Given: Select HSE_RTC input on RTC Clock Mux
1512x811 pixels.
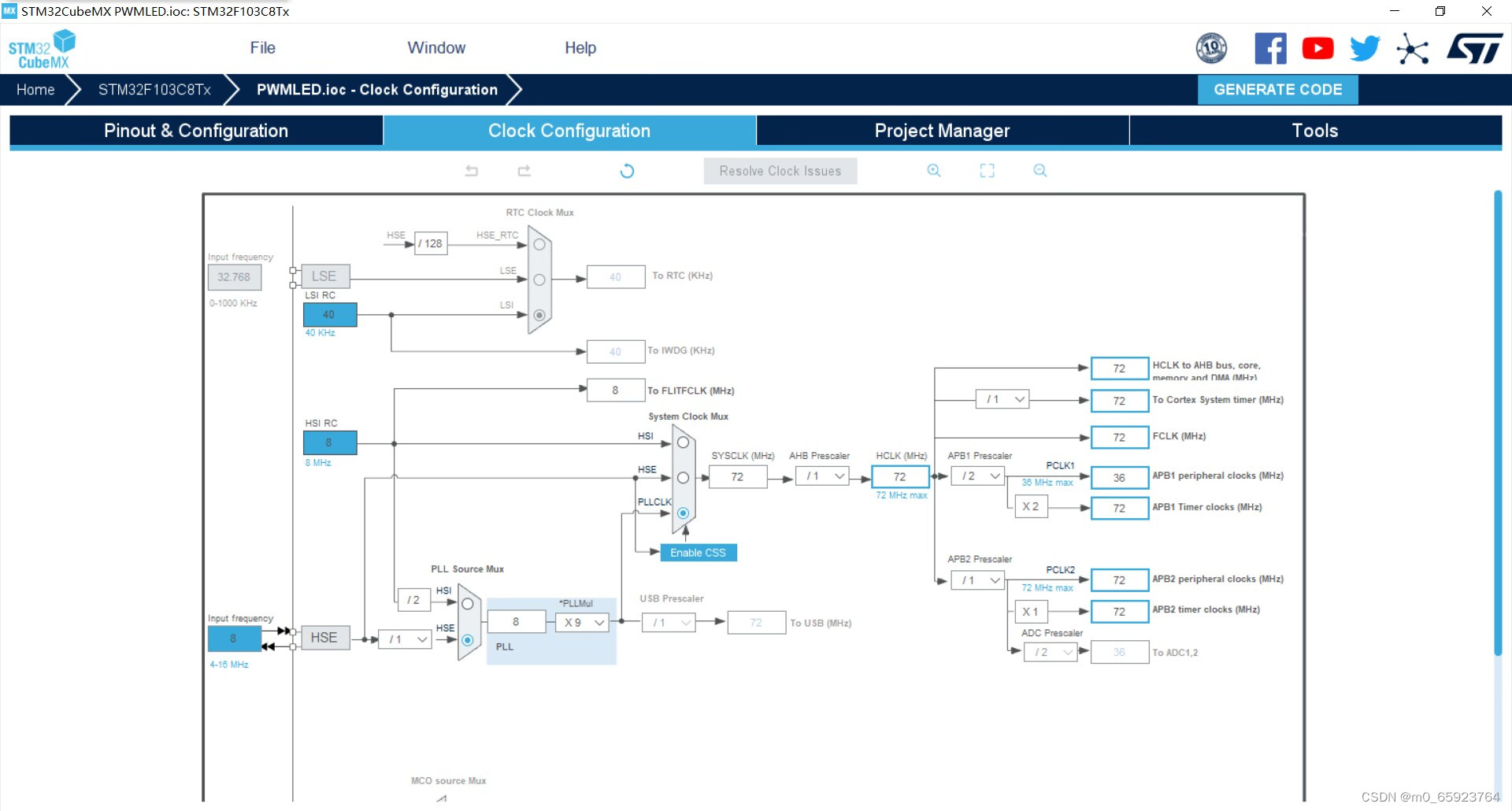Looking at the screenshot, I should pos(539,245).
